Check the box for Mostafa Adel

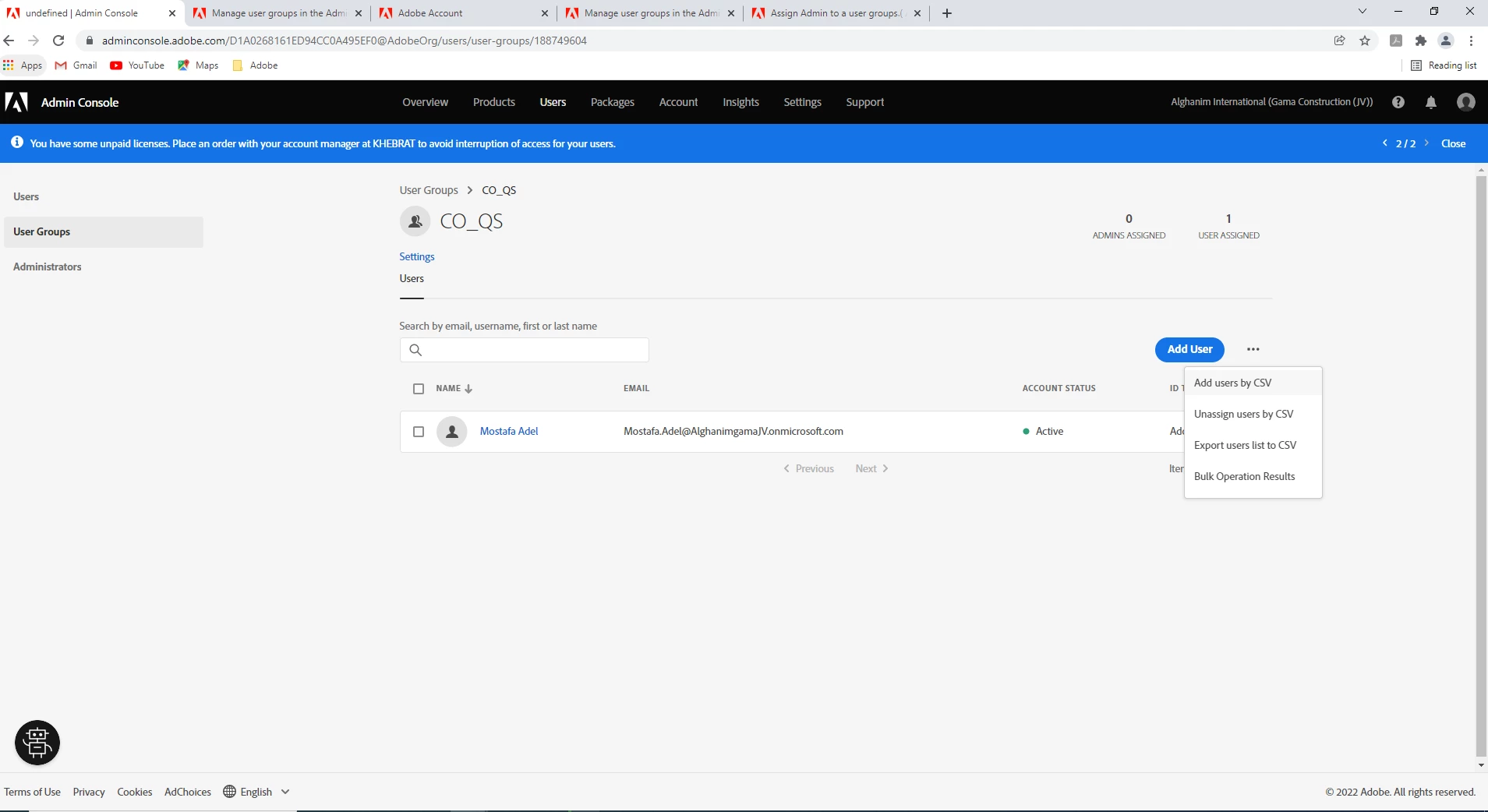coord(419,432)
